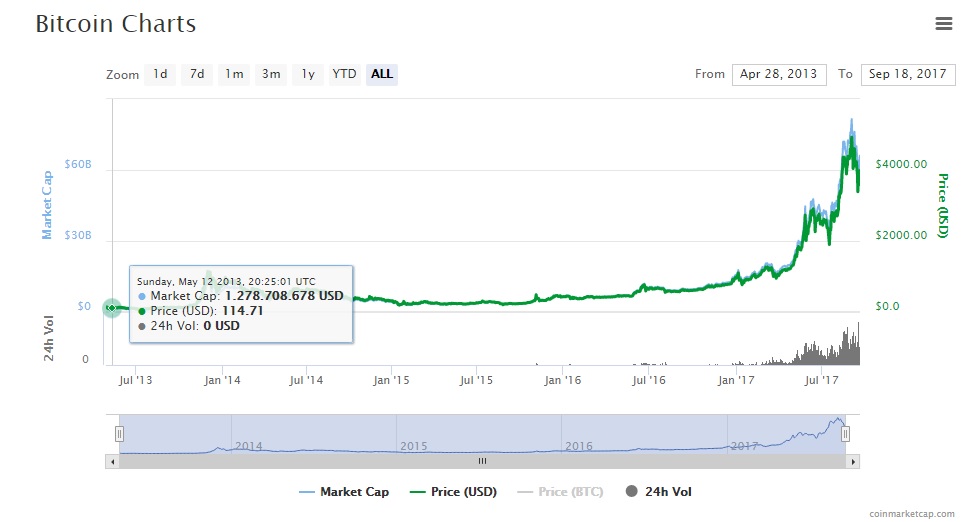Click the Jan '14 axis label
This screenshot has width=972, height=522.
click(x=222, y=380)
